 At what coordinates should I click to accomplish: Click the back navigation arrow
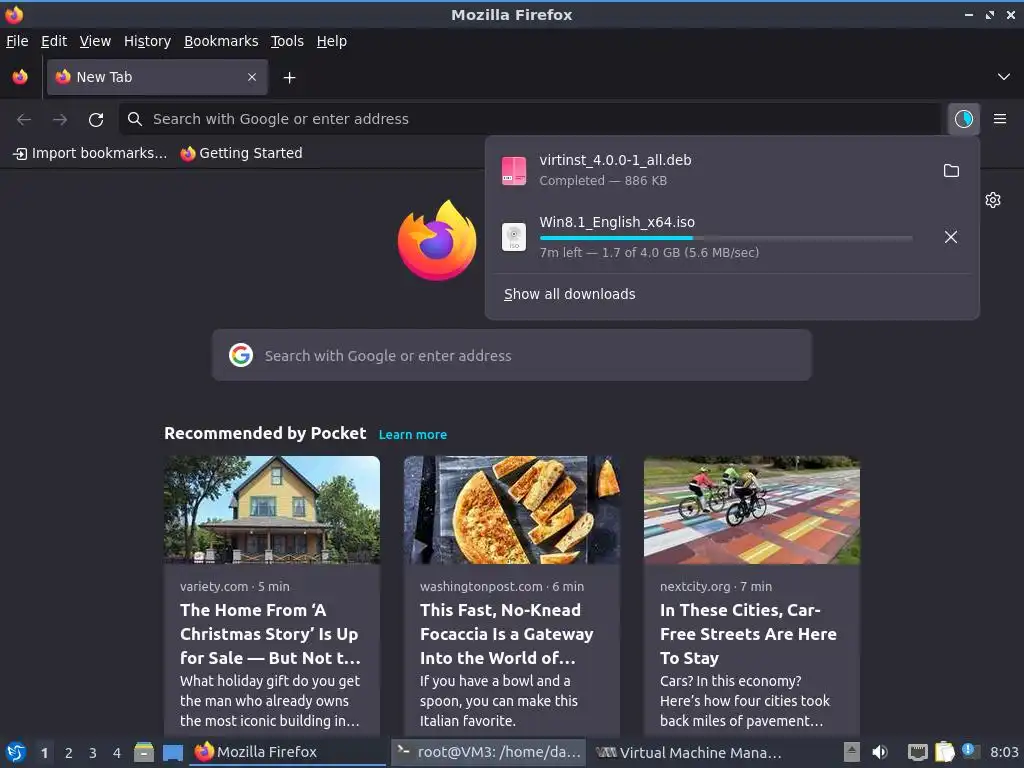(24, 120)
